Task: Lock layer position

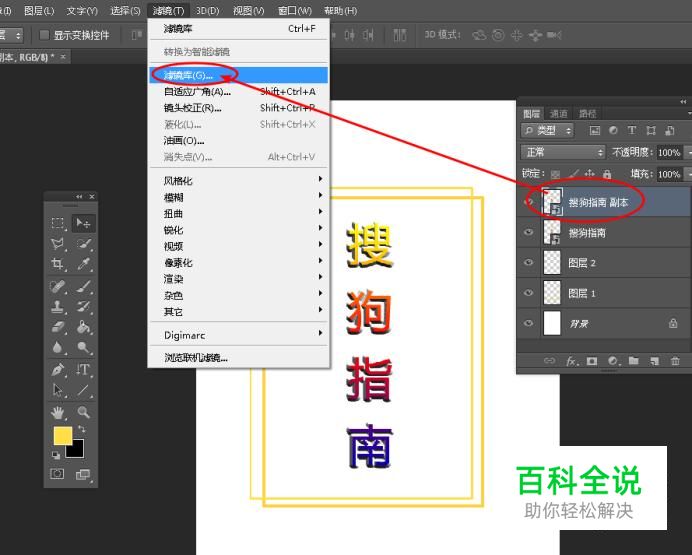Action: [x=590, y=174]
